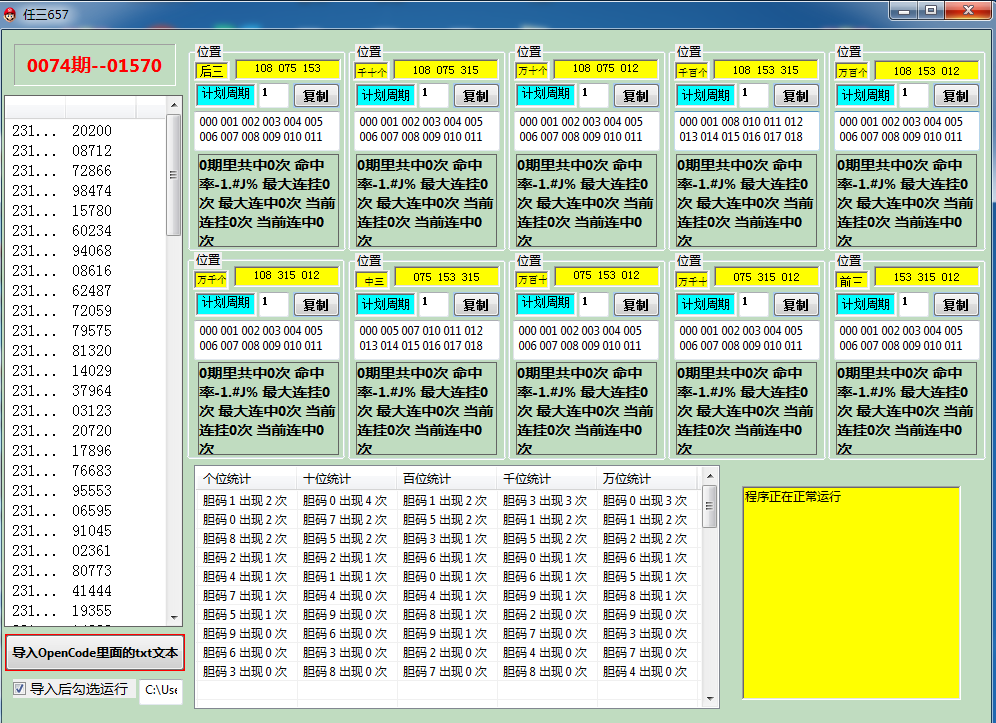This screenshot has width=996, height=723.
Task: Click the 百位统计 column header
Action: tap(447, 479)
